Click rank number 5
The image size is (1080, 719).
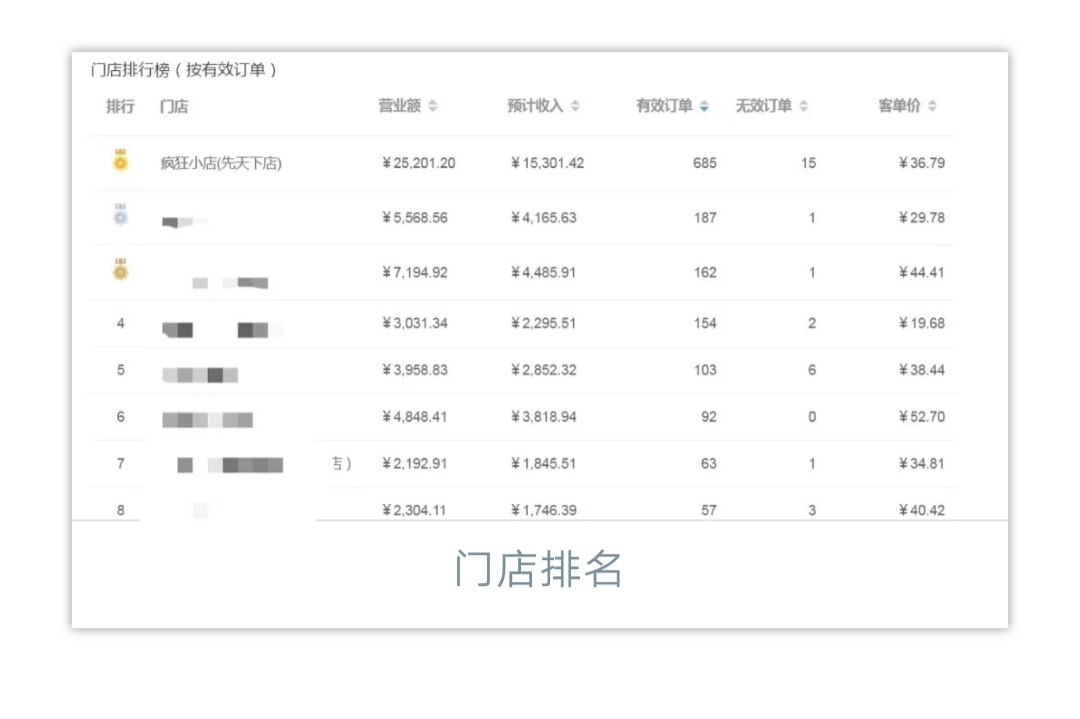coord(121,370)
